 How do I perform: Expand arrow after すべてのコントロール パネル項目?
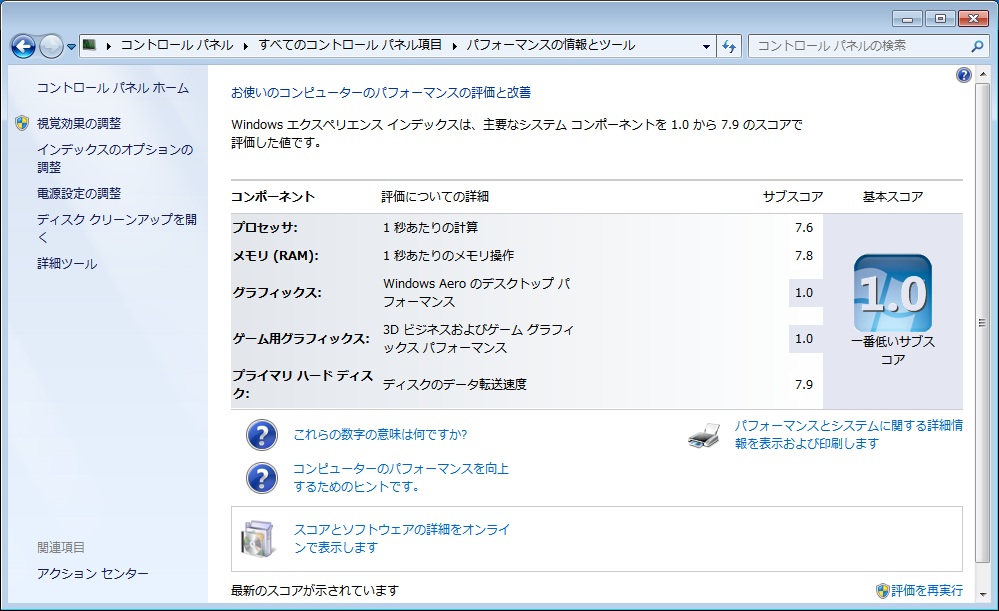pyautogui.click(x=454, y=46)
